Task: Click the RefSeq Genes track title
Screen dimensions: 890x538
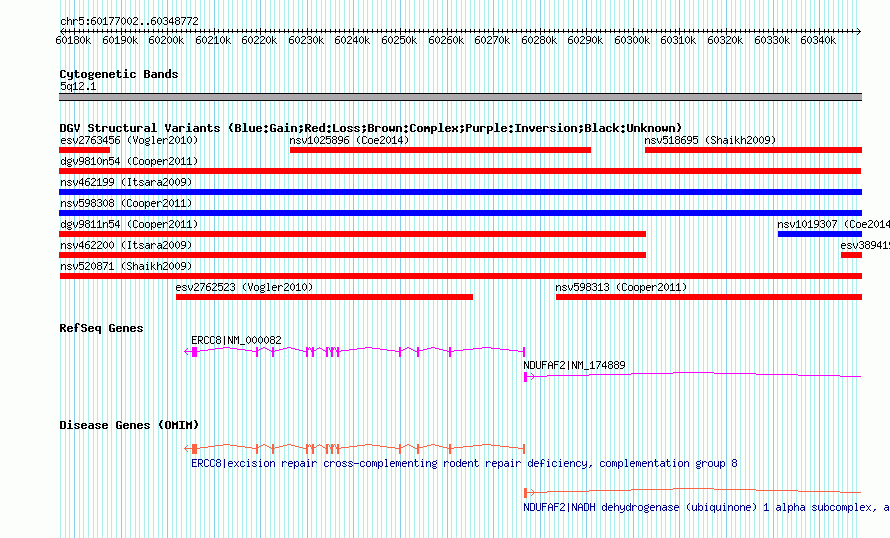Action: point(101,328)
